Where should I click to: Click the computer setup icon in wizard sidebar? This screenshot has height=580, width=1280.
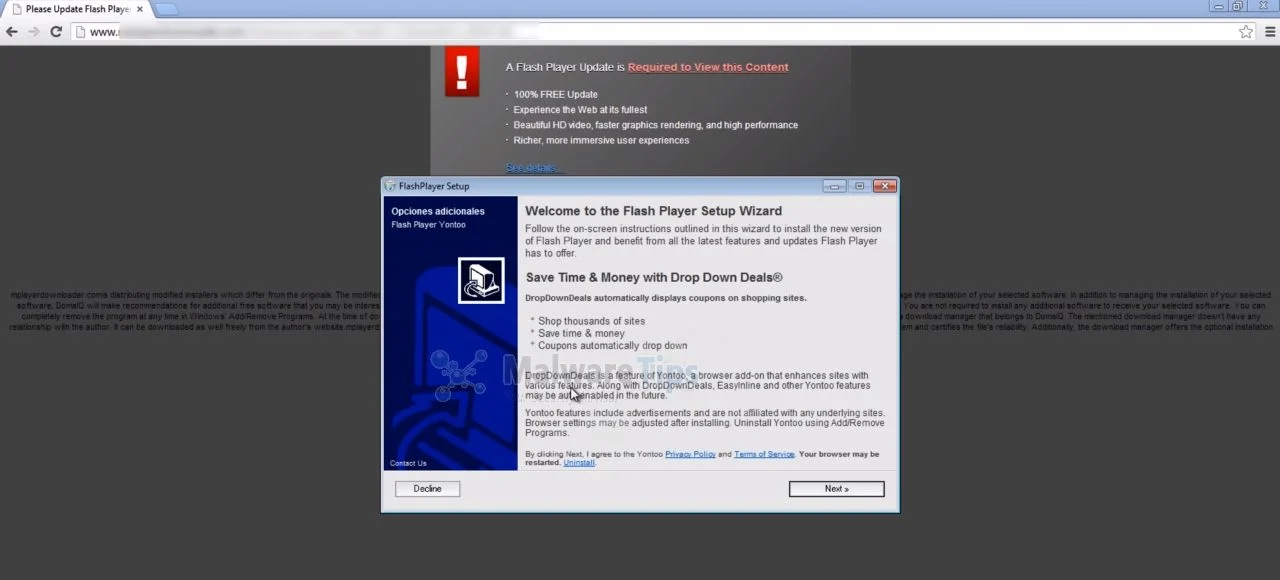[x=481, y=280]
